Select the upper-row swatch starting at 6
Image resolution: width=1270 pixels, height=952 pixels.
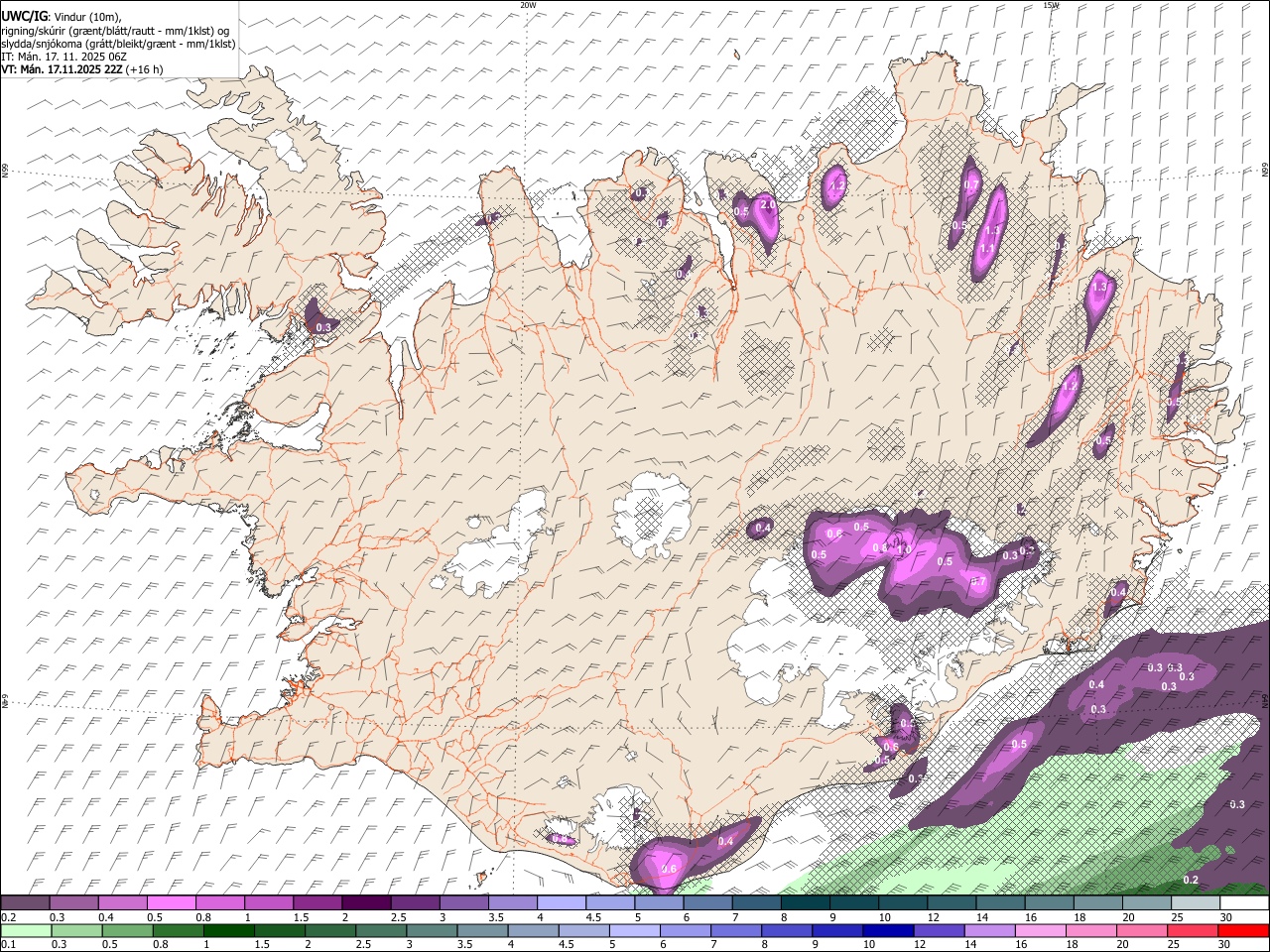[x=706, y=903]
